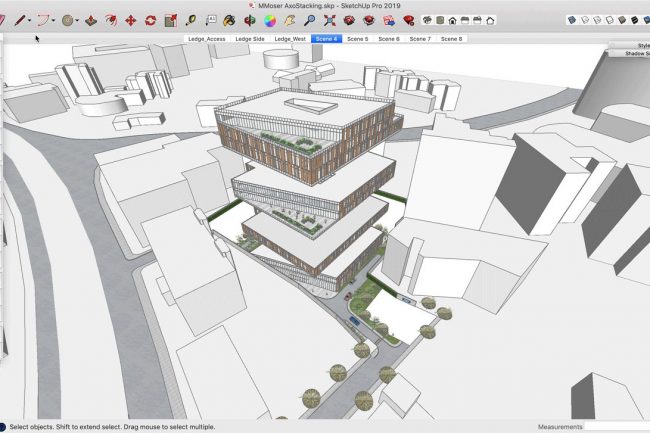Switch to the Ledge_Access scene tab

click(208, 38)
